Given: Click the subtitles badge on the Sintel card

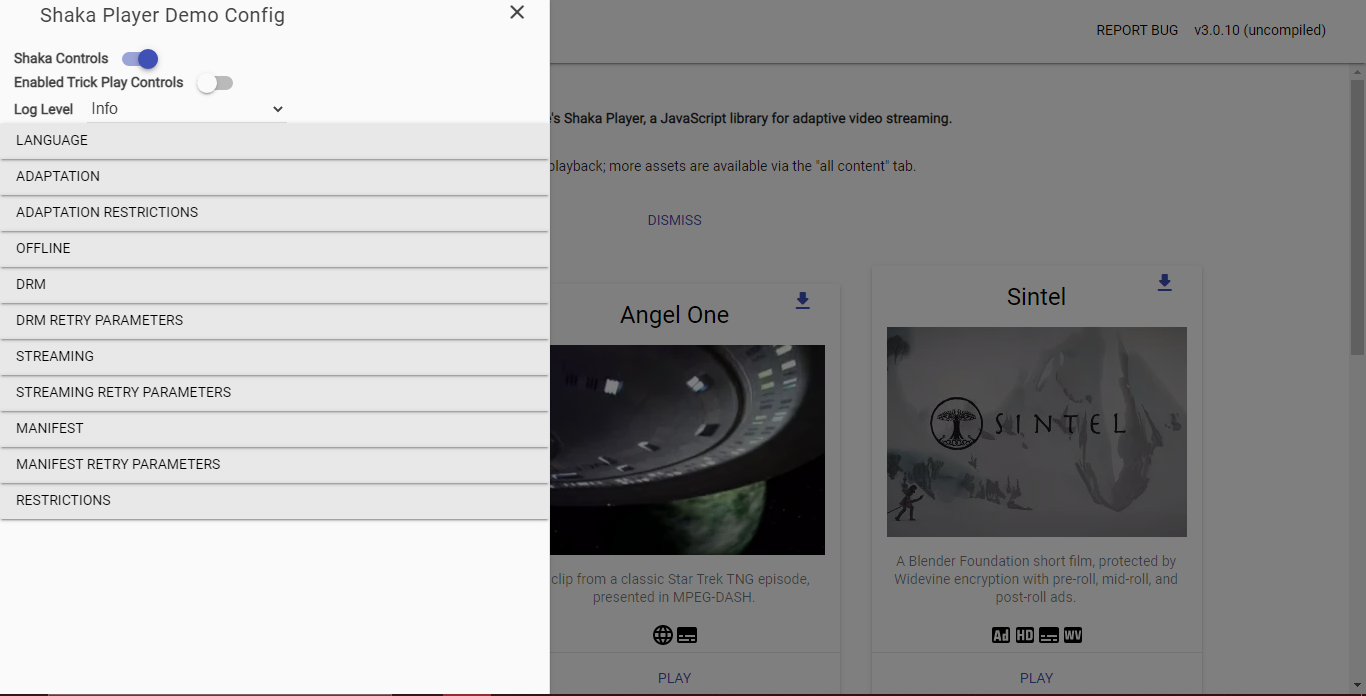Looking at the screenshot, I should point(1048,634).
